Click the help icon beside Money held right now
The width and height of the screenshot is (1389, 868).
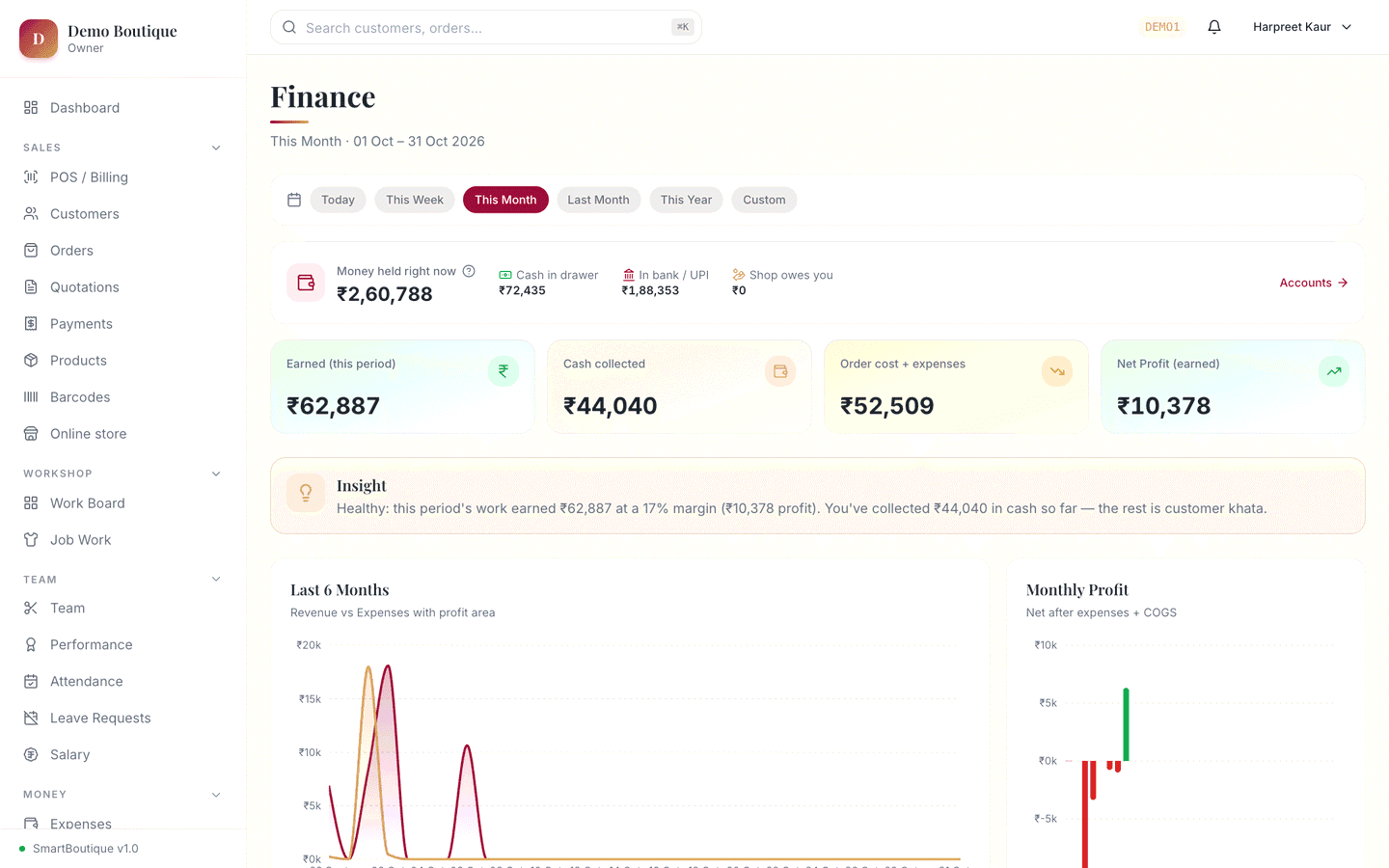pos(469,271)
